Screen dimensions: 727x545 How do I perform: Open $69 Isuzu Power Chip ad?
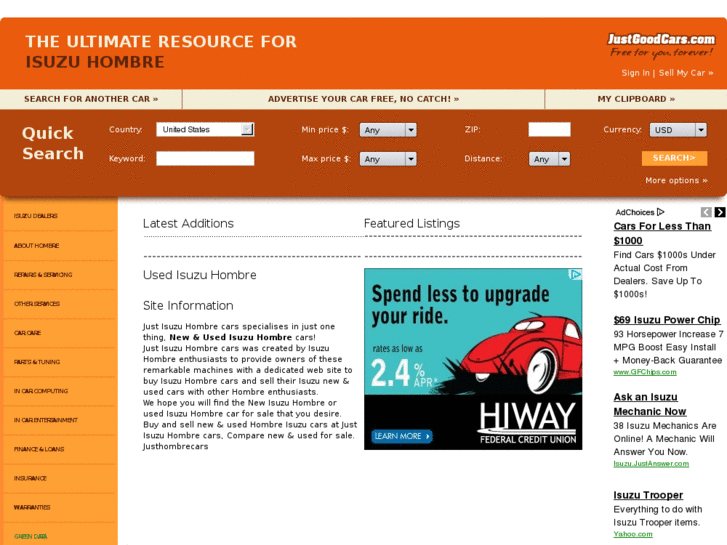(667, 320)
